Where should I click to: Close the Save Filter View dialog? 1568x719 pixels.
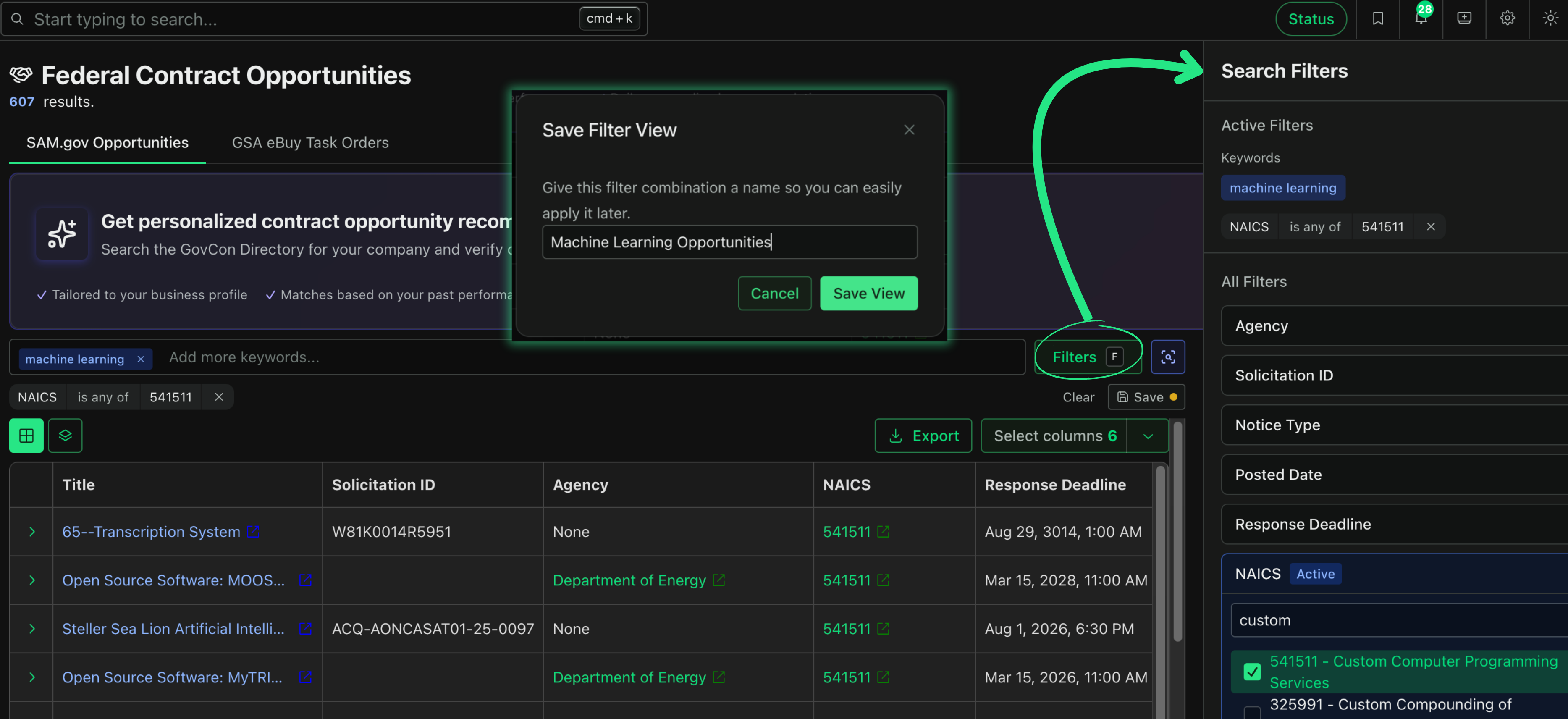tap(909, 130)
